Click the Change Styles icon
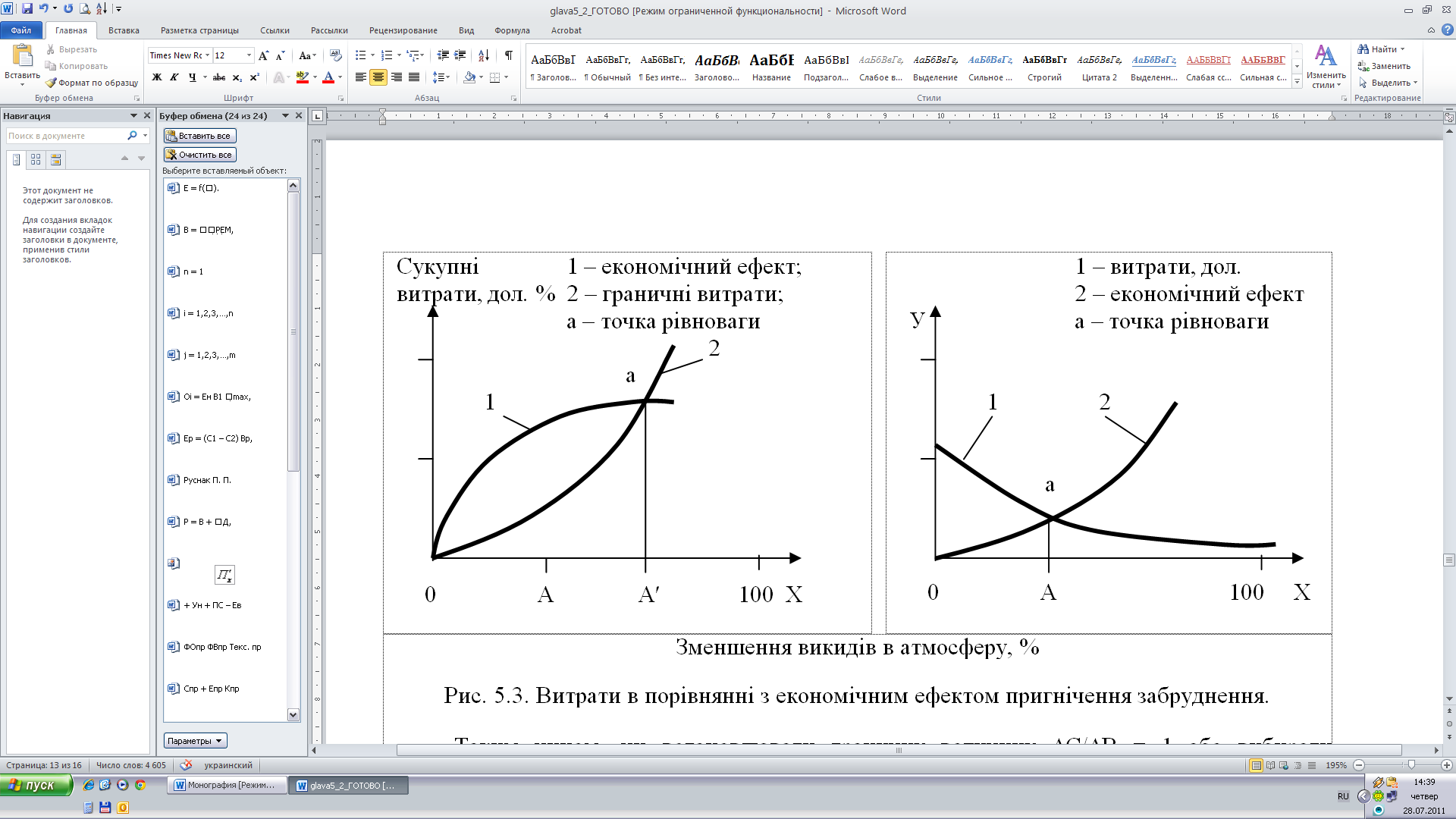This screenshot has width=1456, height=819. pos(1326,56)
